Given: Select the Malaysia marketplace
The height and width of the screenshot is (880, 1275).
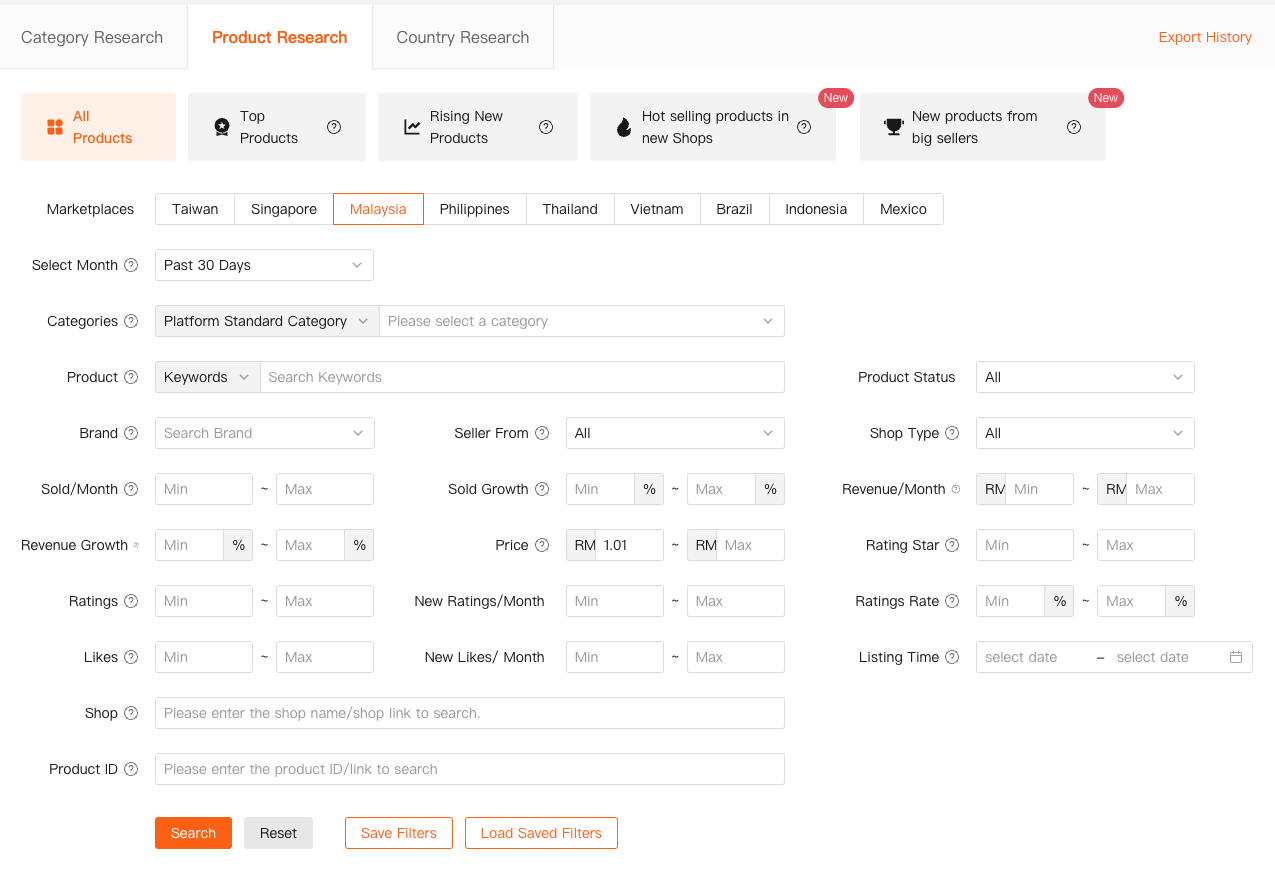Looking at the screenshot, I should coord(378,209).
